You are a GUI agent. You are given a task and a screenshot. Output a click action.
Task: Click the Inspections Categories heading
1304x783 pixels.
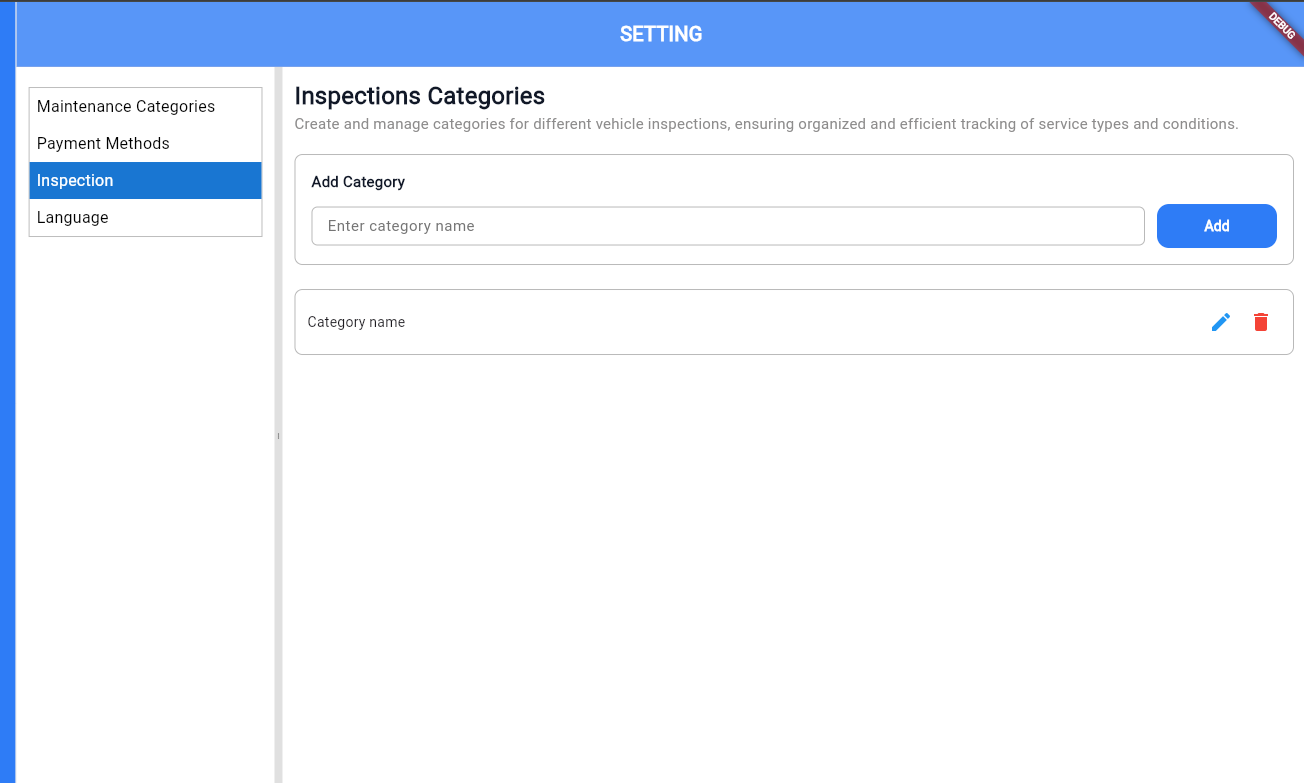419,96
